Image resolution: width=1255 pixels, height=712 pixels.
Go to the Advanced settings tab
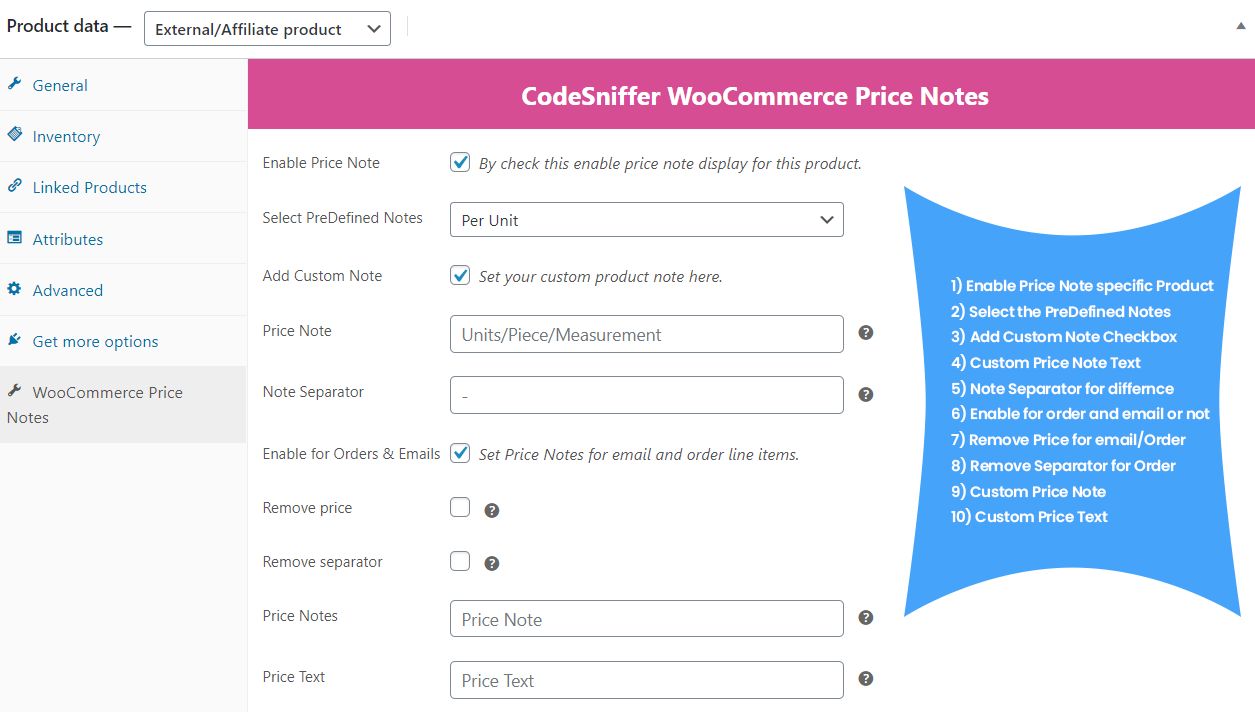[68, 291]
